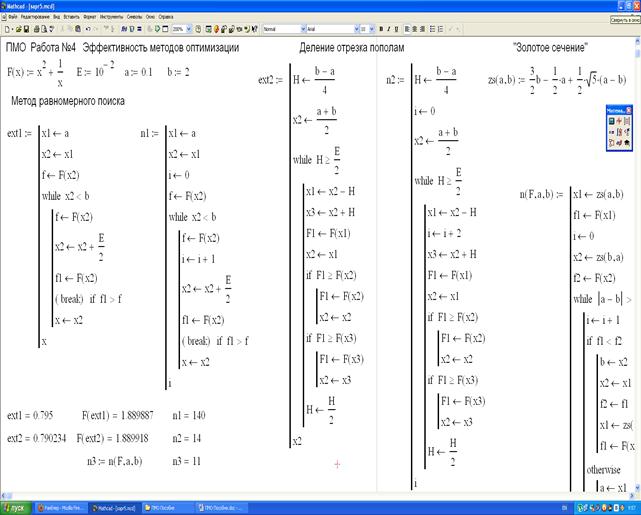Open the Вид menu
The image size is (641, 515).
click(56, 17)
